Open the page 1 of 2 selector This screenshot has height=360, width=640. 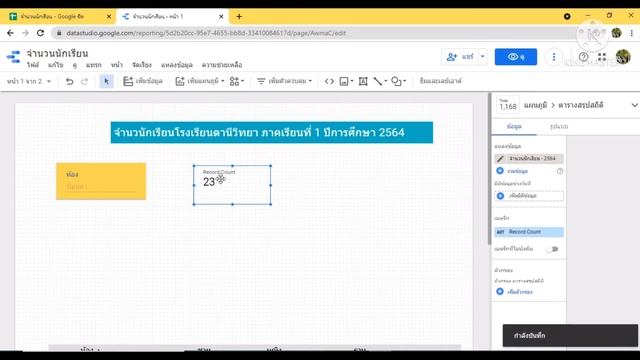point(29,81)
